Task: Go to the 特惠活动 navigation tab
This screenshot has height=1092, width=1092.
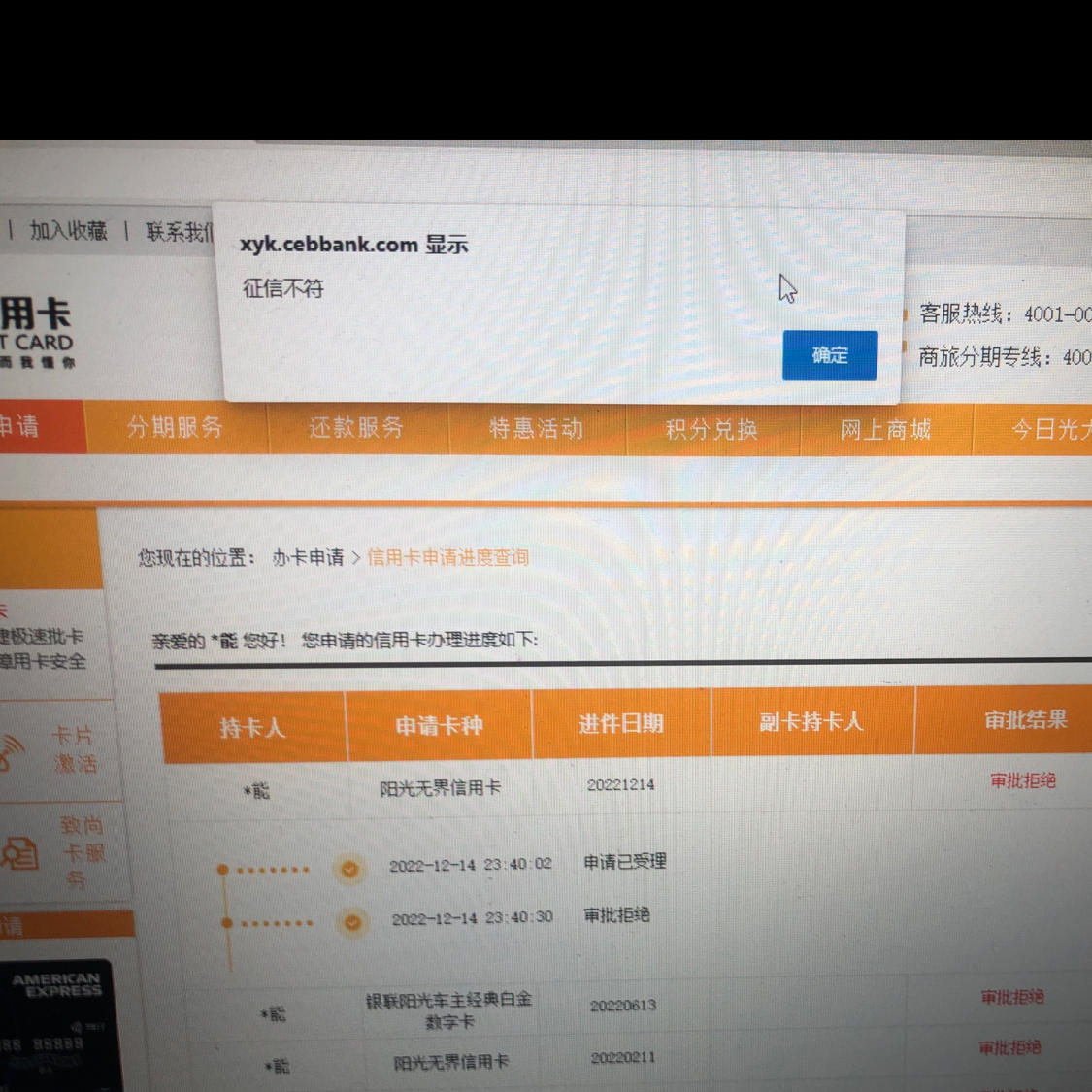Action: 536,428
